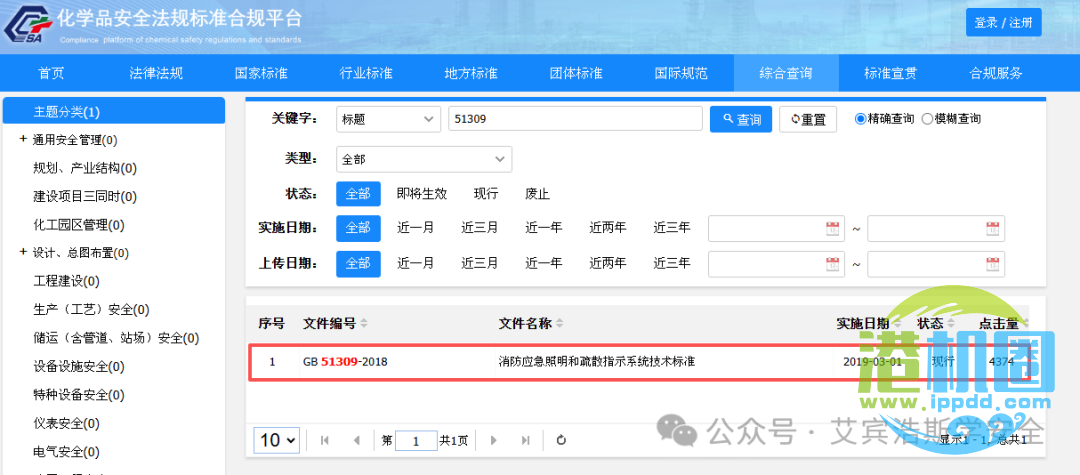Select 实施日期 全部 filter
This screenshot has width=1080, height=475.
point(358,228)
